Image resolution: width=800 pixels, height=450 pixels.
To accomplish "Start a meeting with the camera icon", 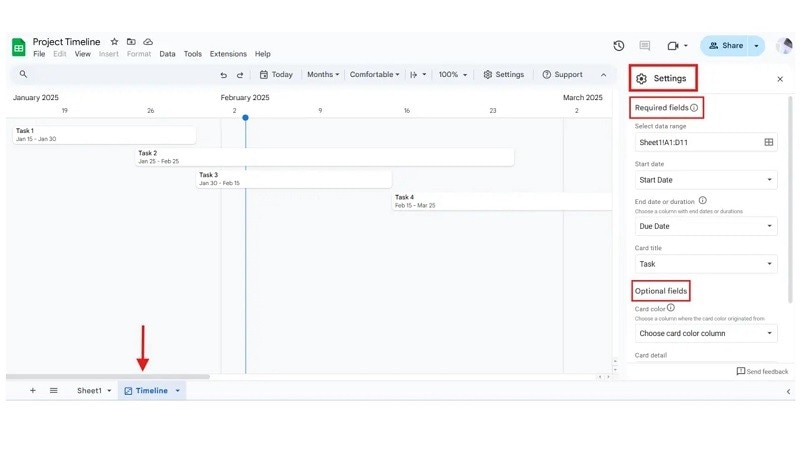I will 673,46.
